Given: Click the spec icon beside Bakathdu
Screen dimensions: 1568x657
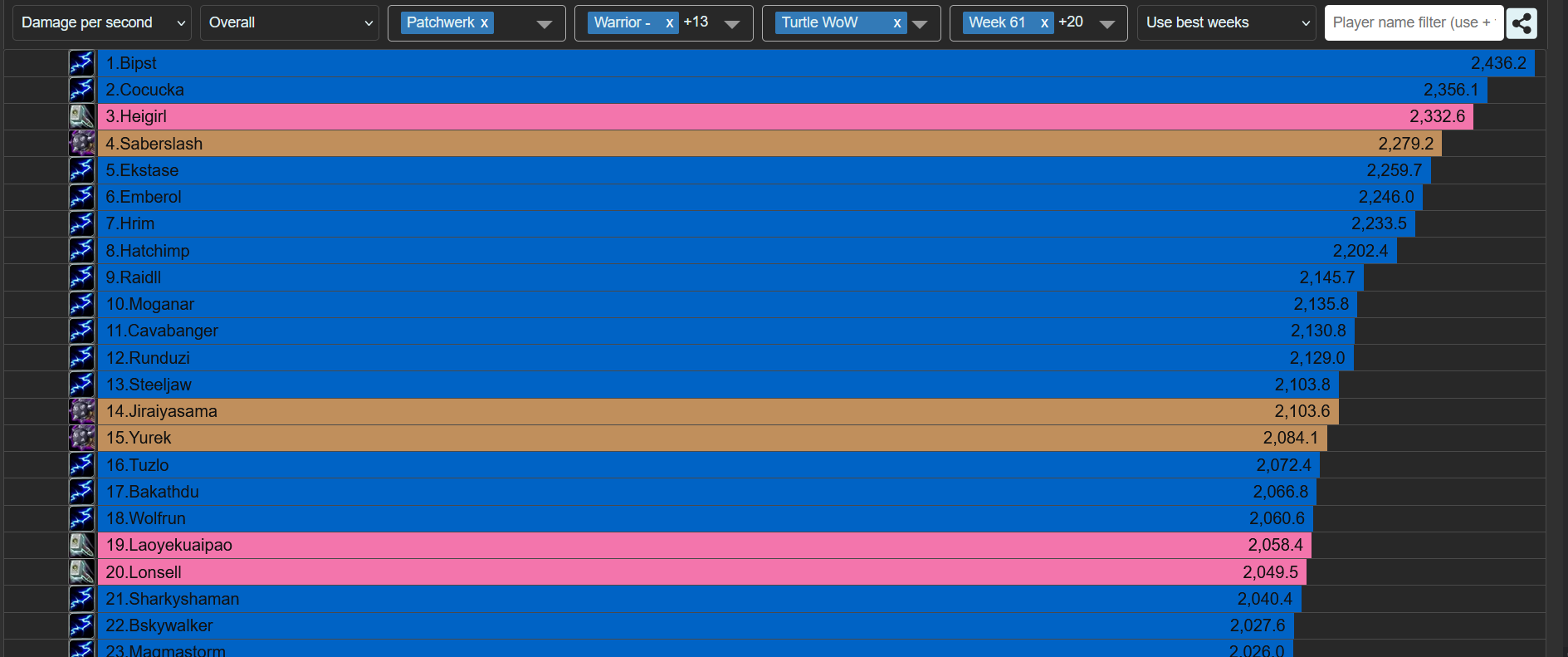Looking at the screenshot, I should tap(81, 492).
